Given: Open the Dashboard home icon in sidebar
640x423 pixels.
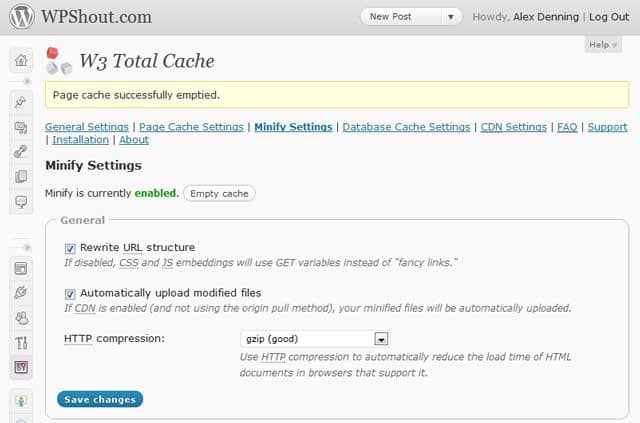Looking at the screenshot, I should click(20, 60).
